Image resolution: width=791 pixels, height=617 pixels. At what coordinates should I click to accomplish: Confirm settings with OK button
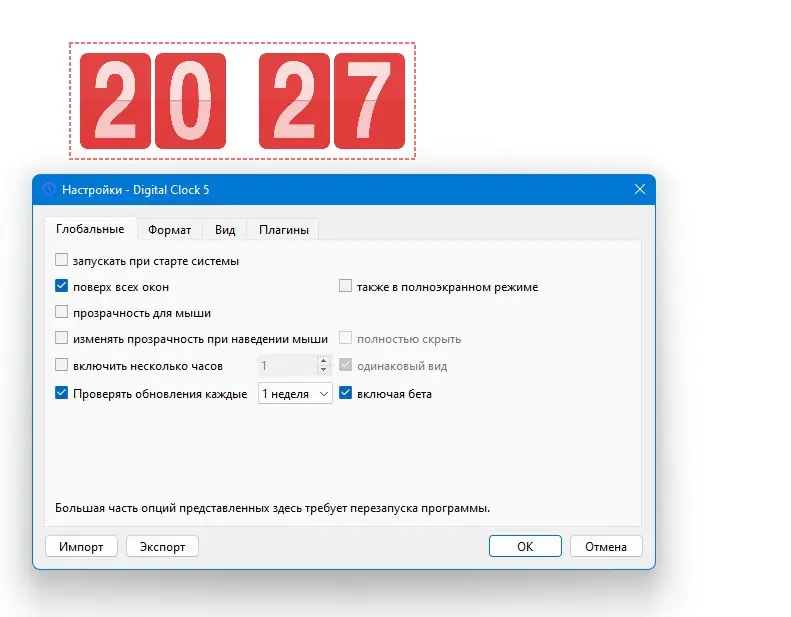coord(525,546)
